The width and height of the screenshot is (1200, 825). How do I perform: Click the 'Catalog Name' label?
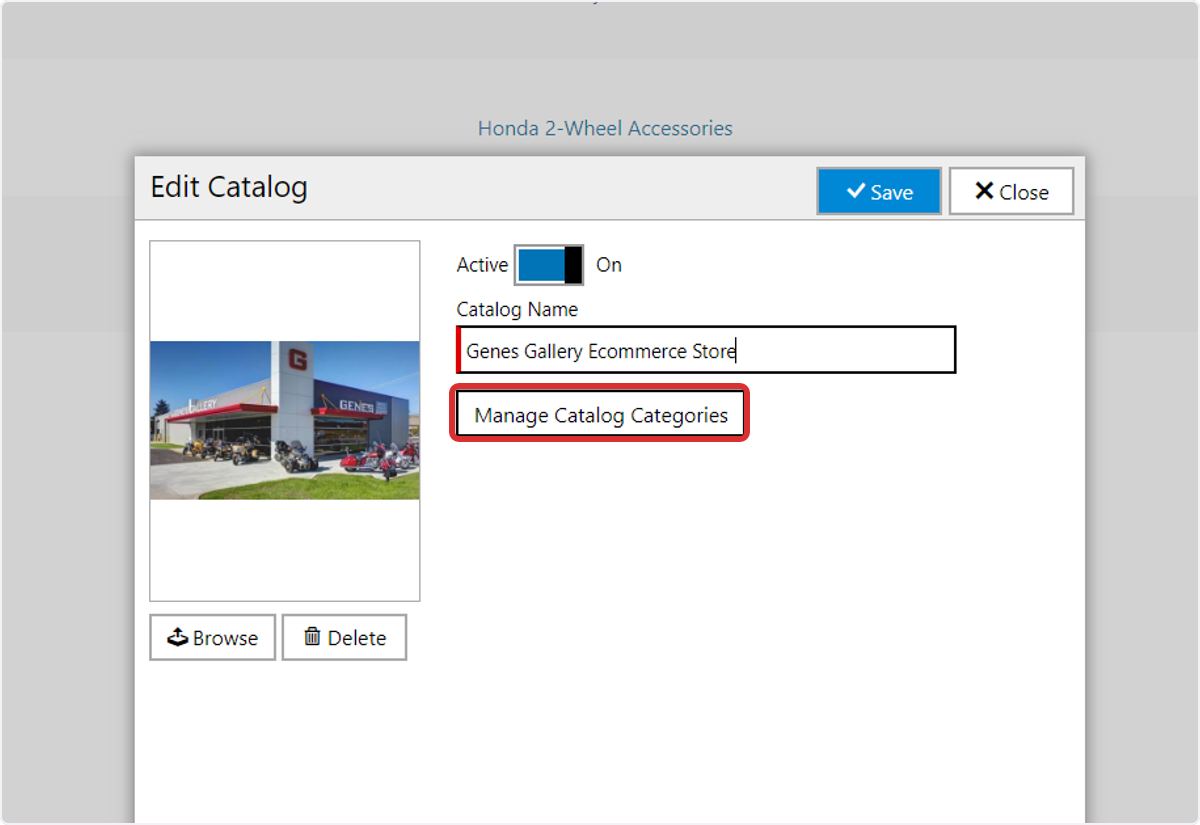517,309
